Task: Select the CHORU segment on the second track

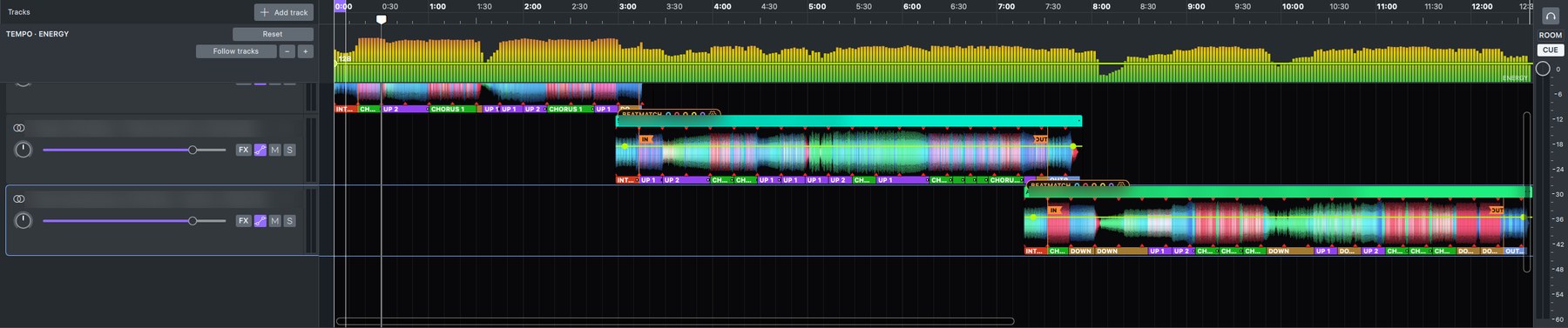Action: pos(1006,180)
